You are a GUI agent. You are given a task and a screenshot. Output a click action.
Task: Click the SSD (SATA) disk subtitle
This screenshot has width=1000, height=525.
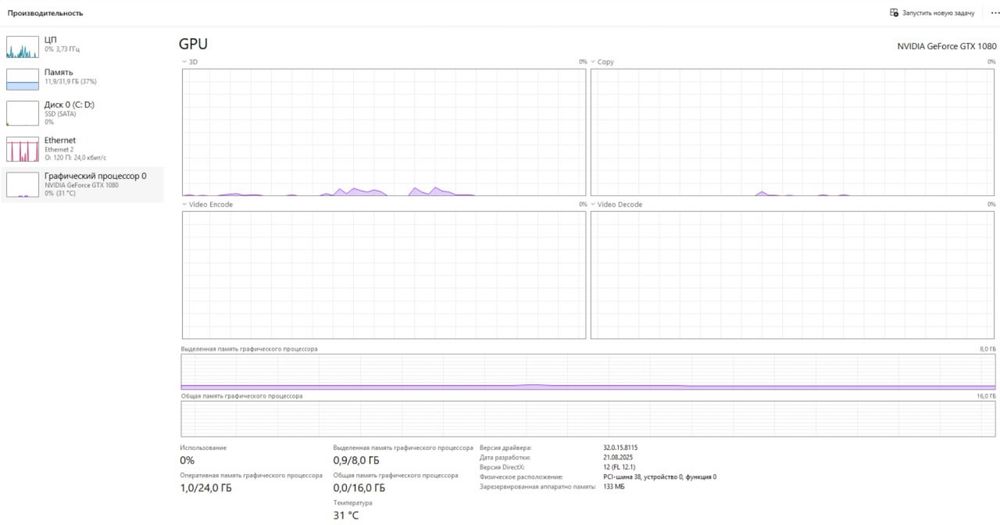pos(60,114)
